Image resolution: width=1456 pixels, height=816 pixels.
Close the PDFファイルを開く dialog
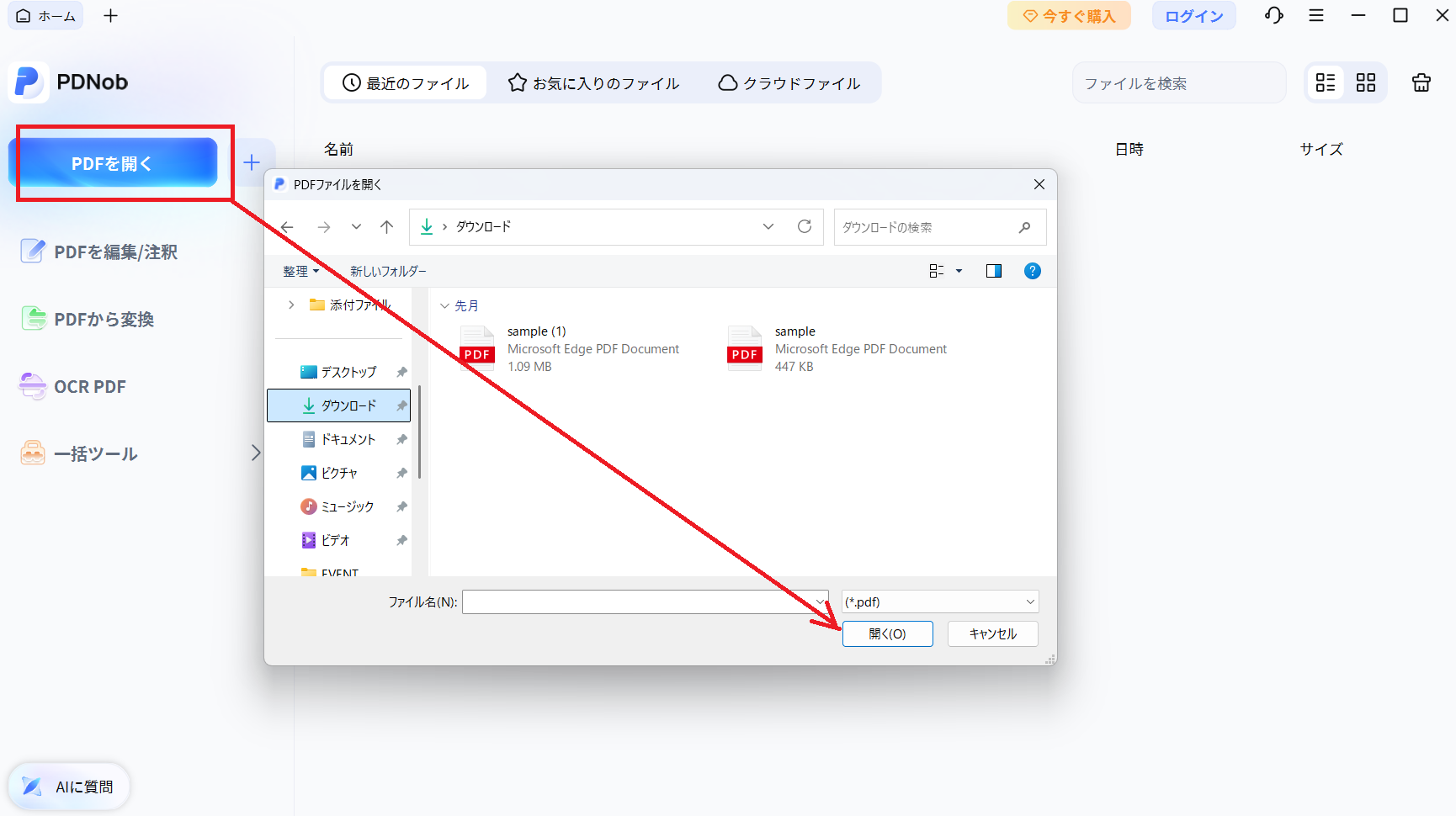pos(1039,184)
